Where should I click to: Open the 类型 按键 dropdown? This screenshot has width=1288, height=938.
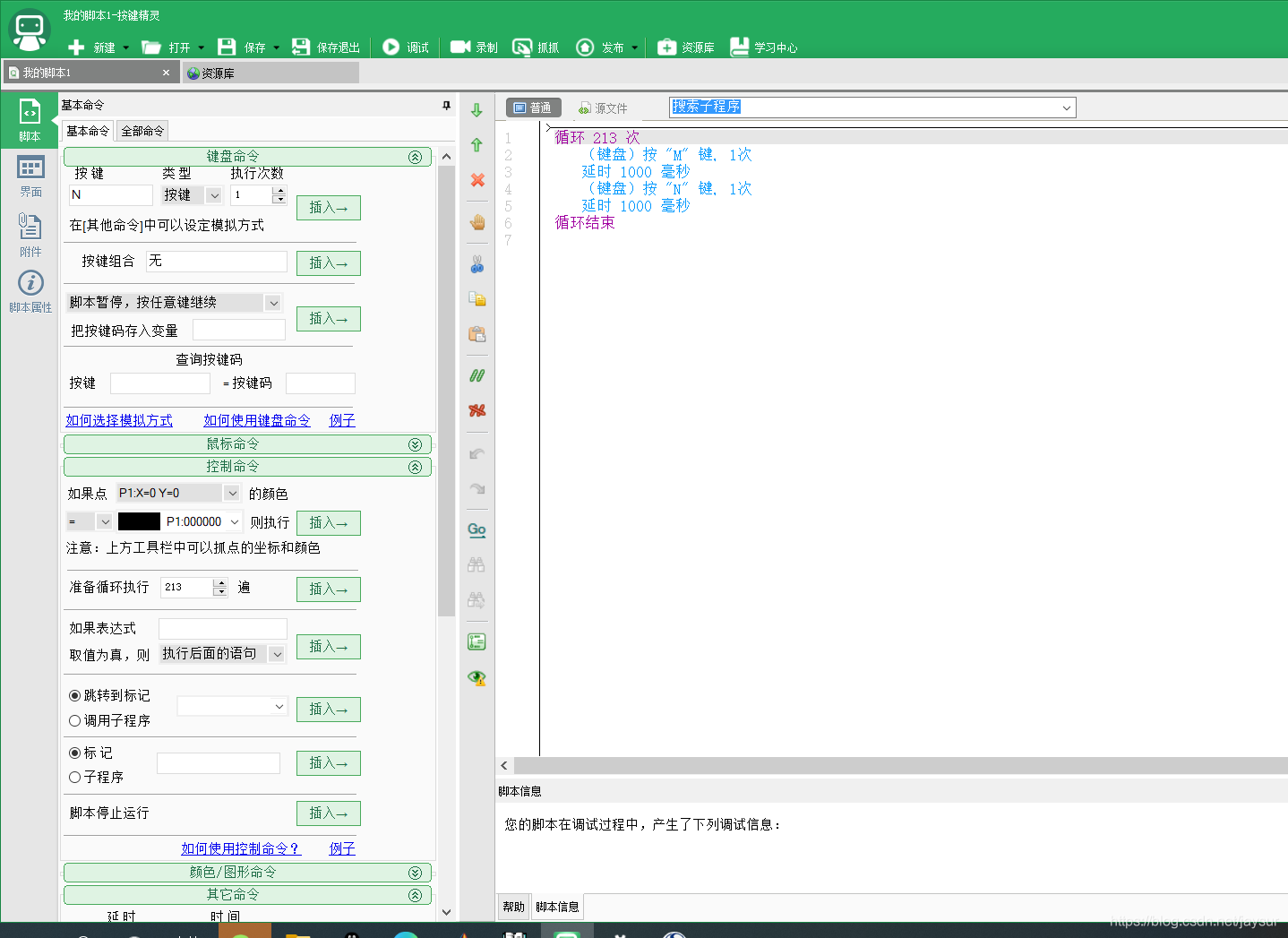point(214,195)
